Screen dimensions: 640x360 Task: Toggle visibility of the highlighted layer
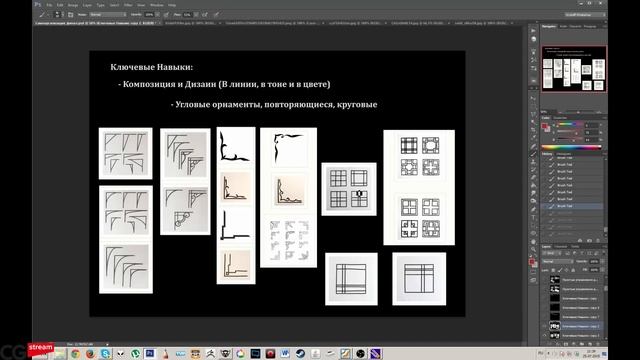pyautogui.click(x=544, y=326)
